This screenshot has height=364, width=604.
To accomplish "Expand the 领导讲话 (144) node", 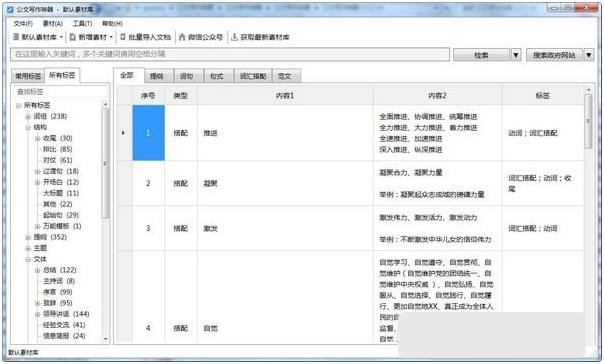I will [38, 314].
